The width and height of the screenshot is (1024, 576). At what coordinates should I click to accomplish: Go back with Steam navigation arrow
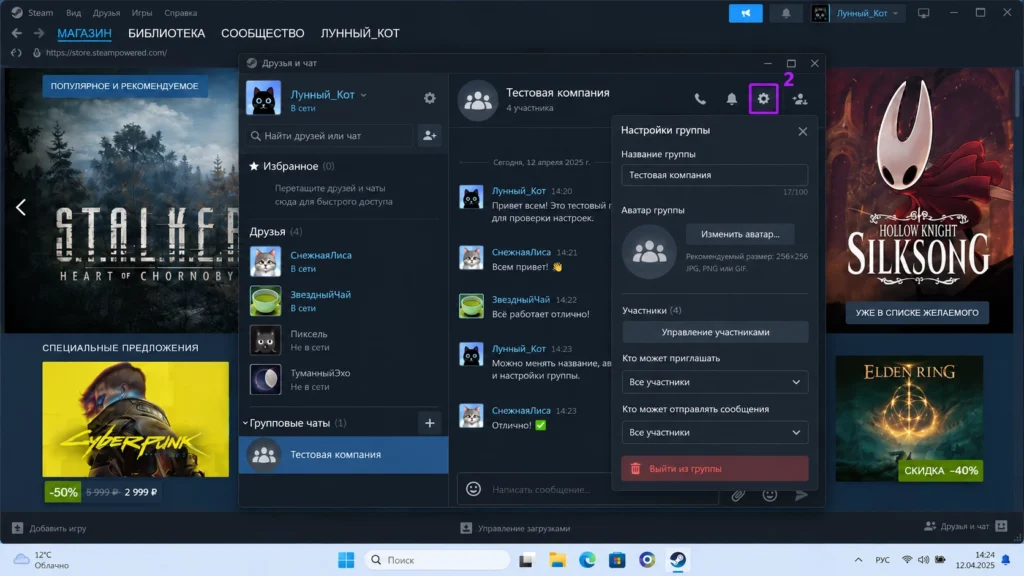(16, 33)
